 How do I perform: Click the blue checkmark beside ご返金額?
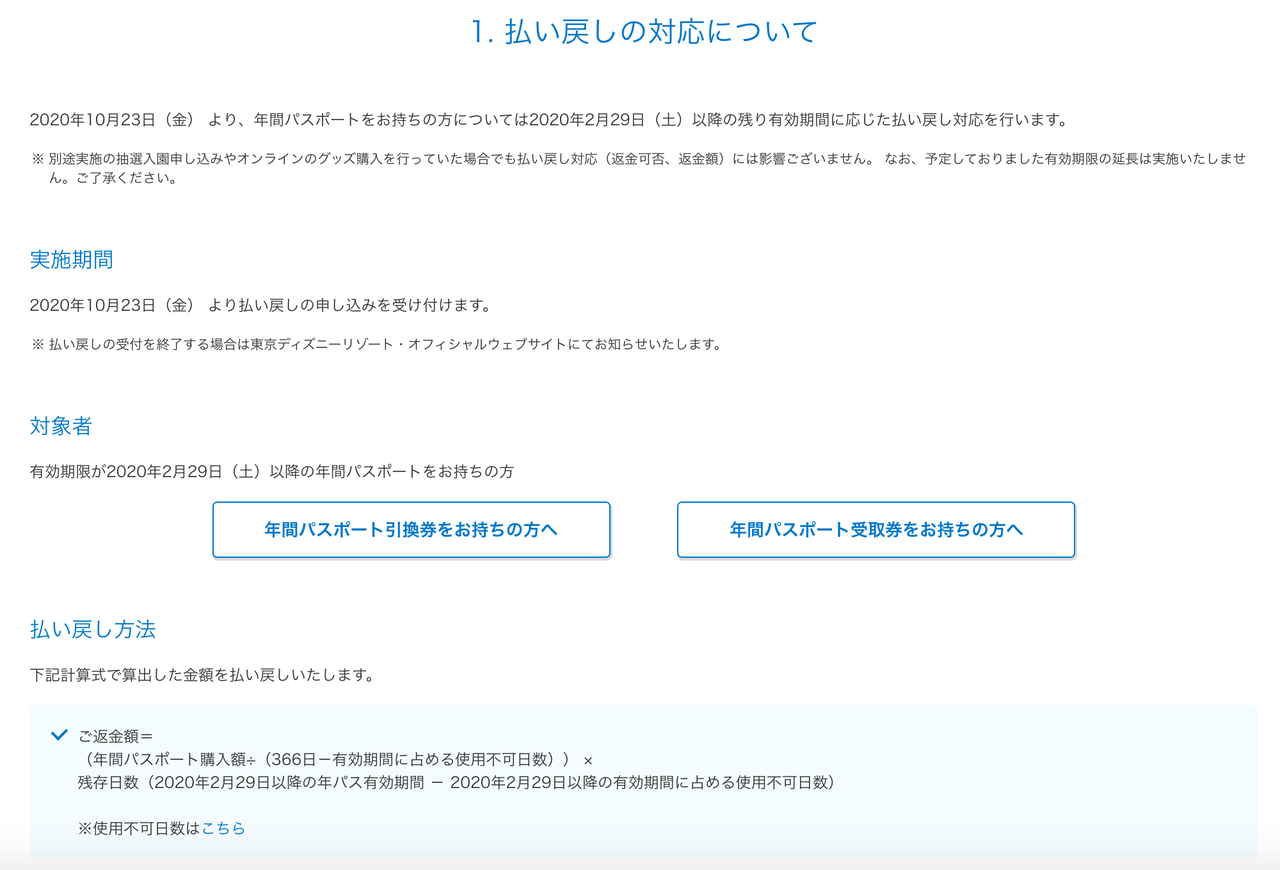pos(59,735)
